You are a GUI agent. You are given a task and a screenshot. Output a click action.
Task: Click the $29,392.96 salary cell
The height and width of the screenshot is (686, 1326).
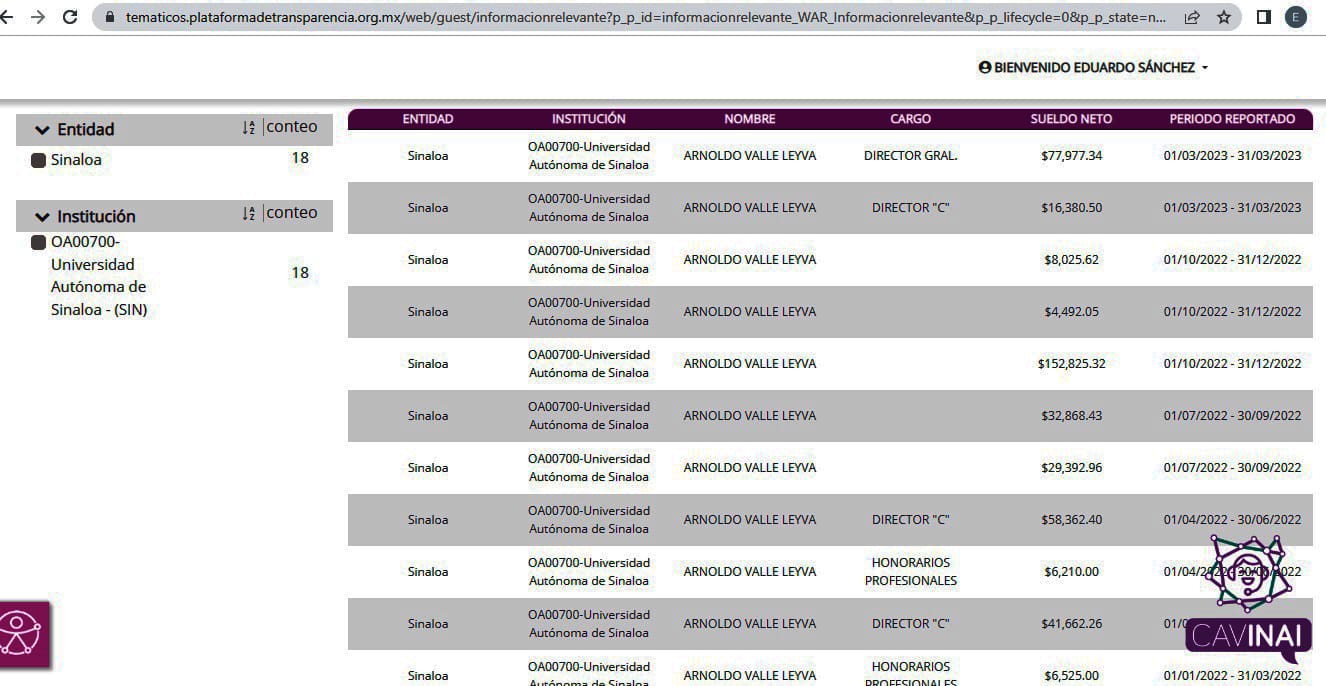click(x=1072, y=468)
